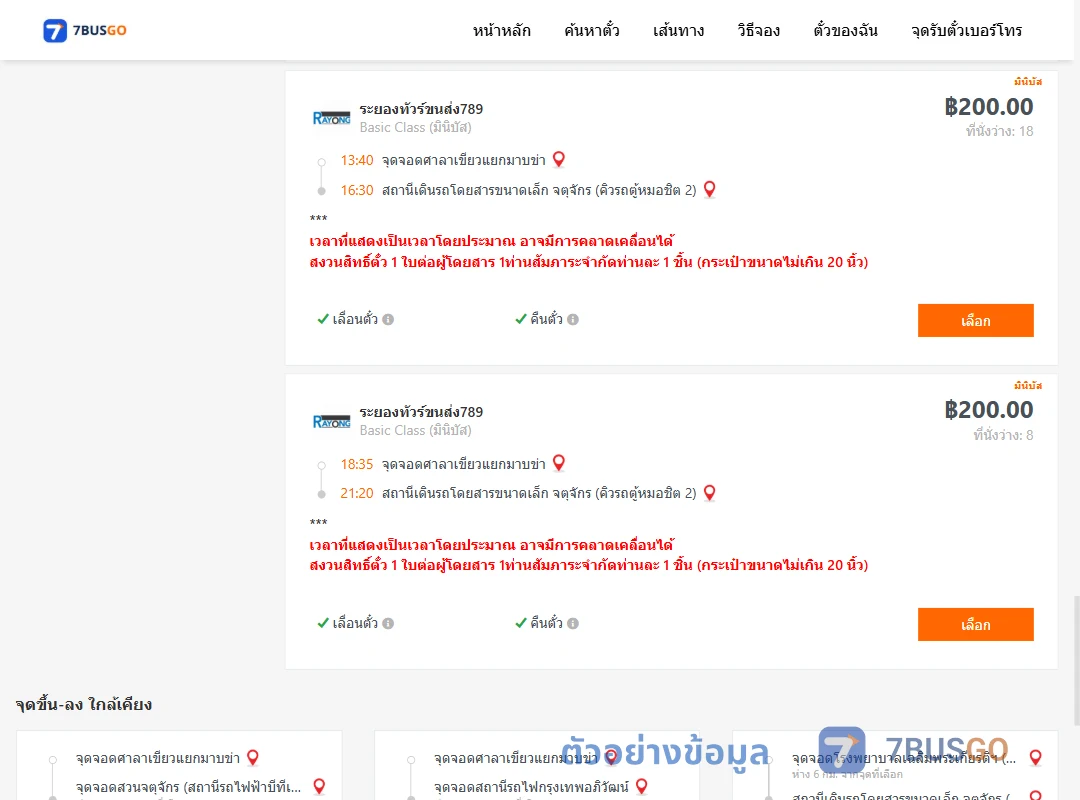The image size is (1080, 800).
Task: Open map pin for จุดจอดโรงพยาบาลเฉลิมพระเกียรติ stop
Action: pyautogui.click(x=1035, y=757)
